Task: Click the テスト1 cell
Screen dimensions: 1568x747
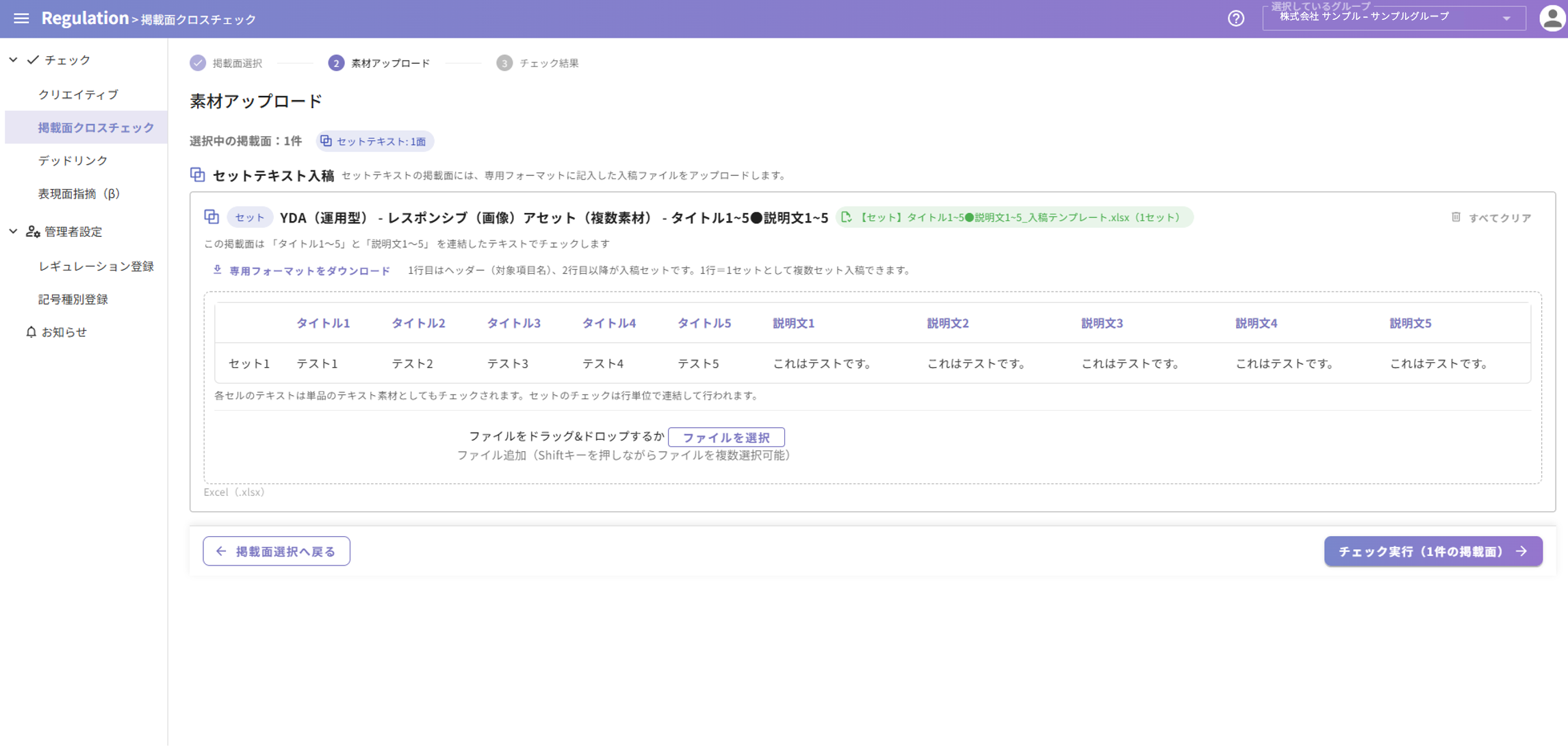Action: [x=317, y=364]
